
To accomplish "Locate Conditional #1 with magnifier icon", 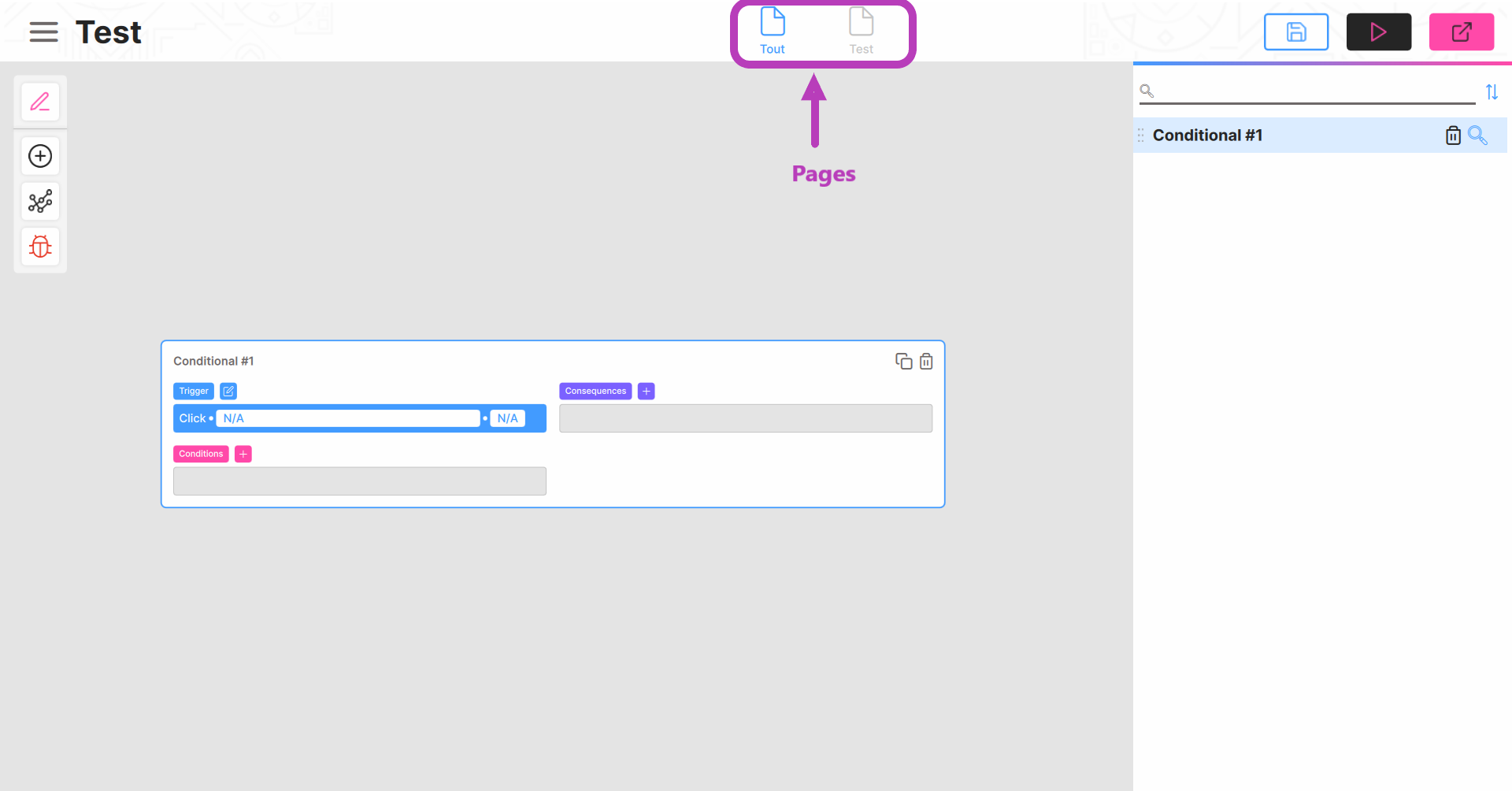I will 1477,136.
